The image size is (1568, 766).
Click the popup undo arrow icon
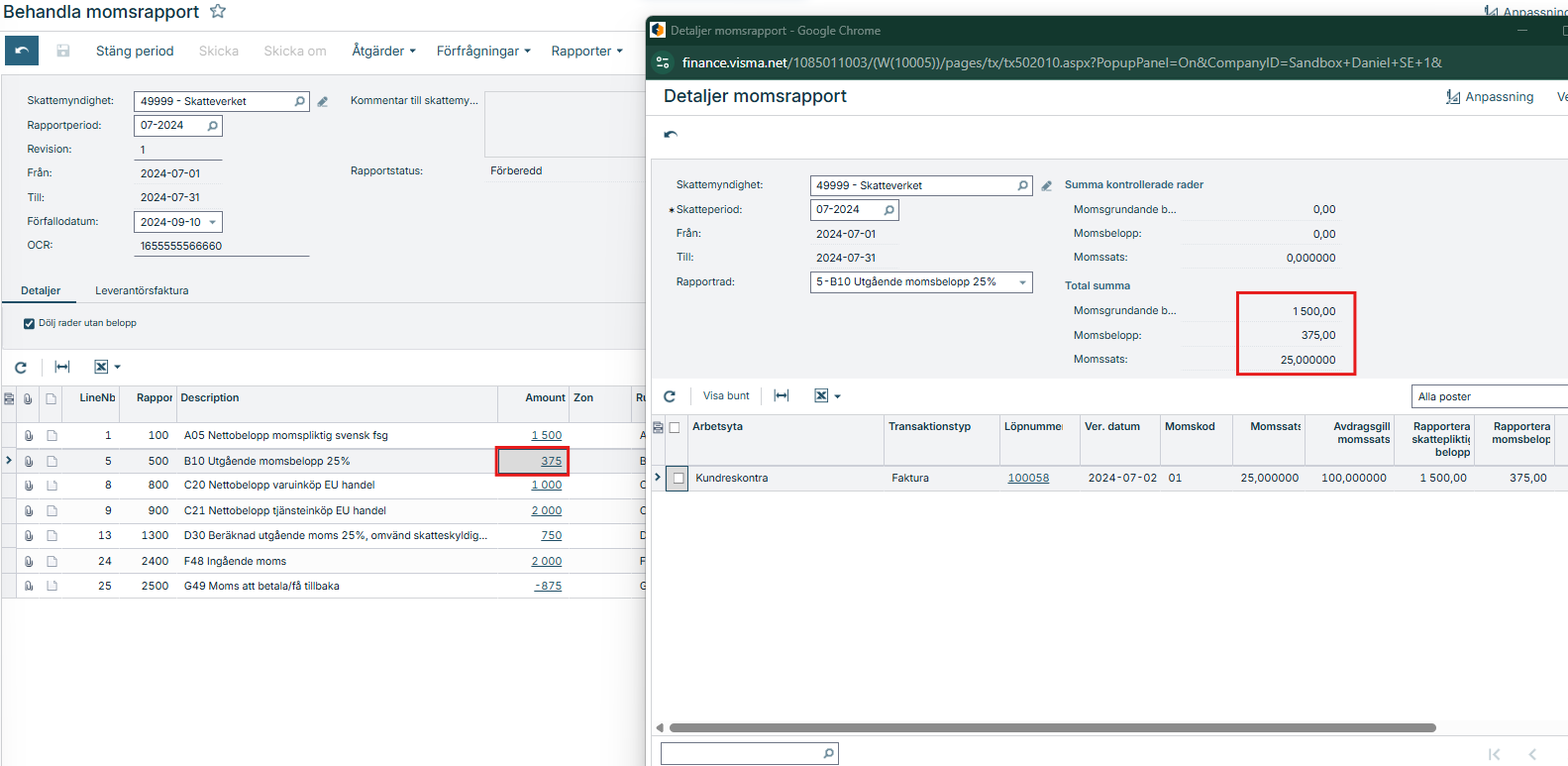coord(671,135)
